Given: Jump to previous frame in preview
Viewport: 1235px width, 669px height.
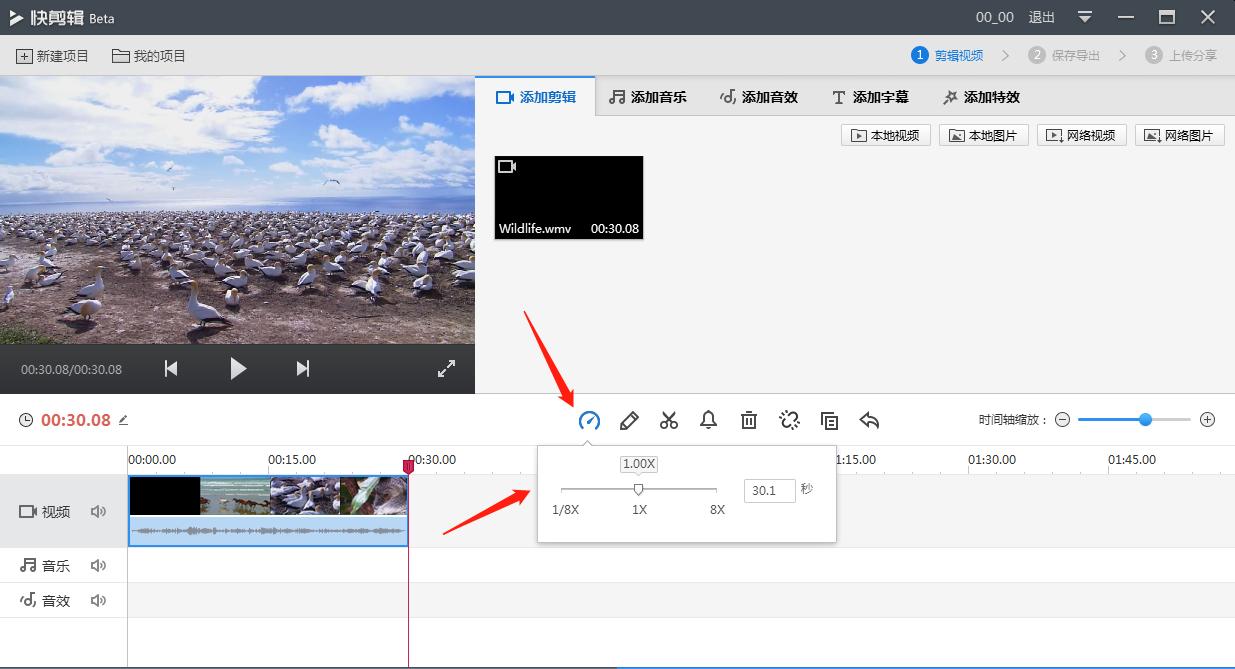Looking at the screenshot, I should click(171, 369).
